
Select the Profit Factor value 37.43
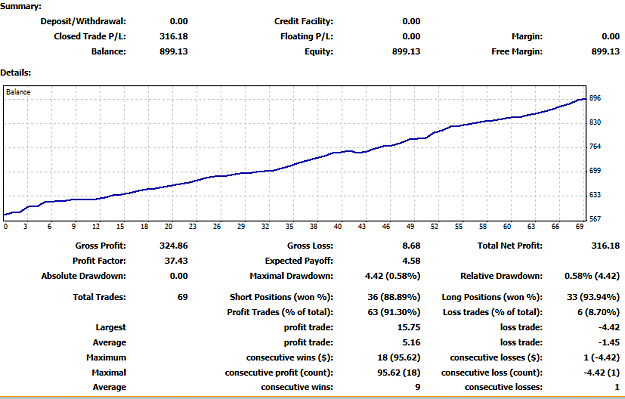click(176, 261)
